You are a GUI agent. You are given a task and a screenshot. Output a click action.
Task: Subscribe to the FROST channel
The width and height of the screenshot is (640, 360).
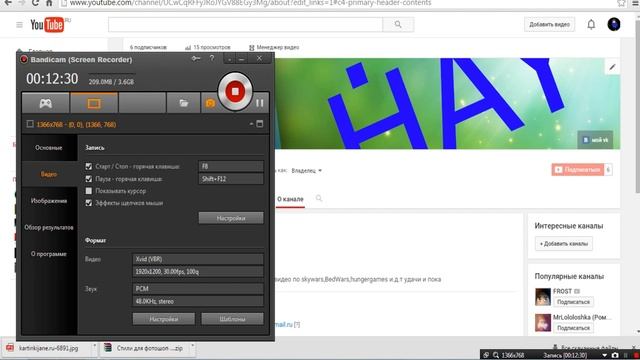click(573, 302)
